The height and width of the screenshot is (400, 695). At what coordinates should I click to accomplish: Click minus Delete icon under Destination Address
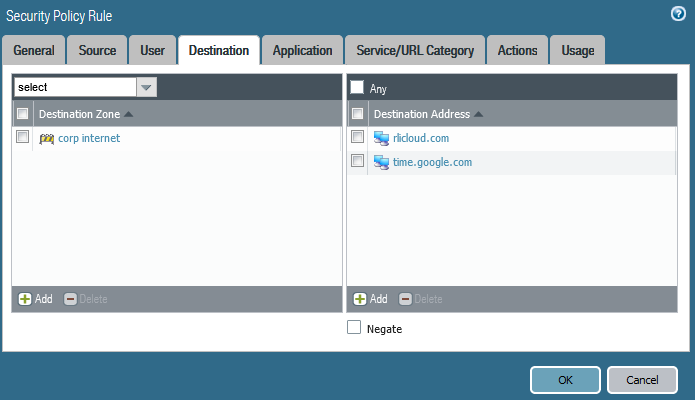(x=405, y=299)
